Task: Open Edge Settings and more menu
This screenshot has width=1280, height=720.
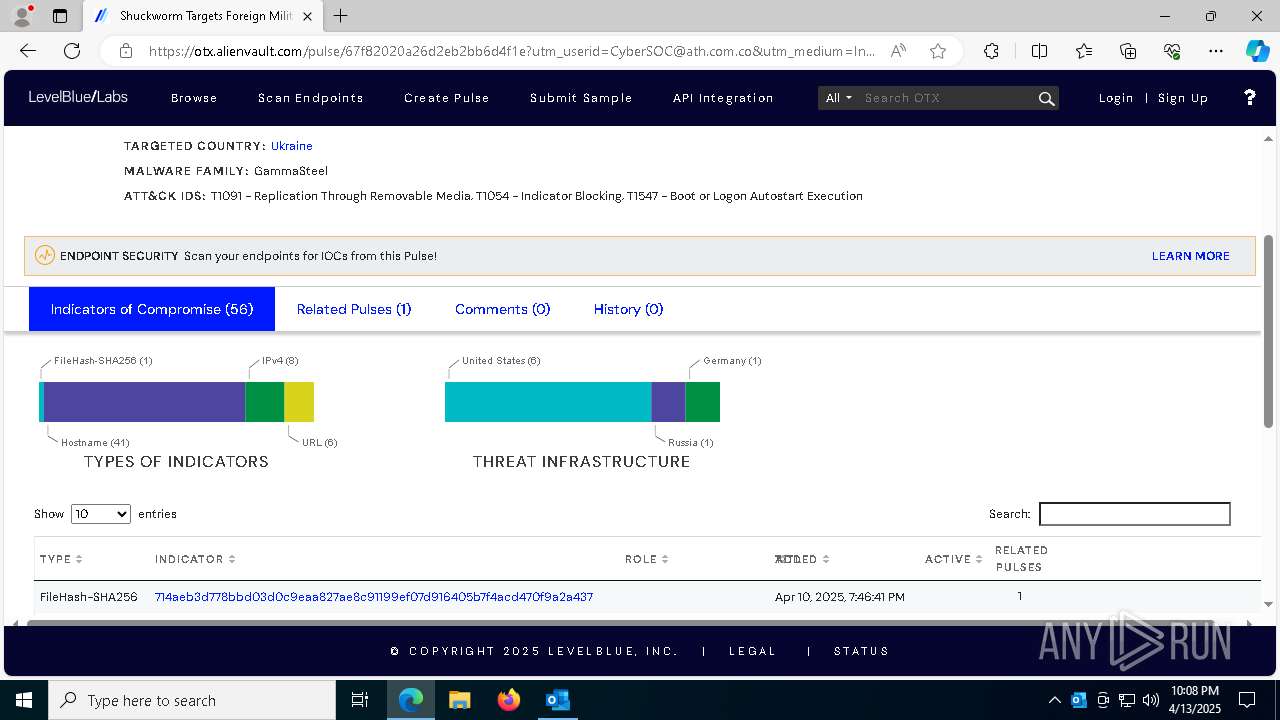Action: pyautogui.click(x=1216, y=51)
